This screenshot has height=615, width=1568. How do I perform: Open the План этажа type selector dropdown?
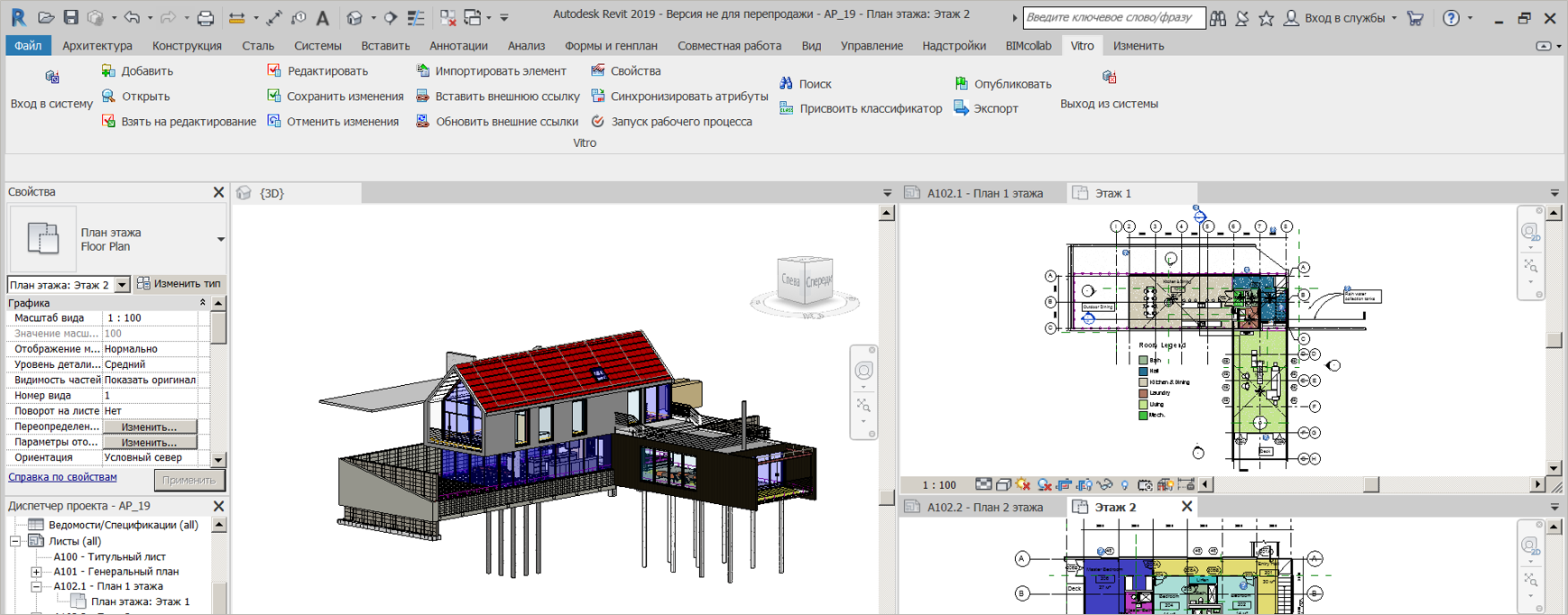[221, 240]
